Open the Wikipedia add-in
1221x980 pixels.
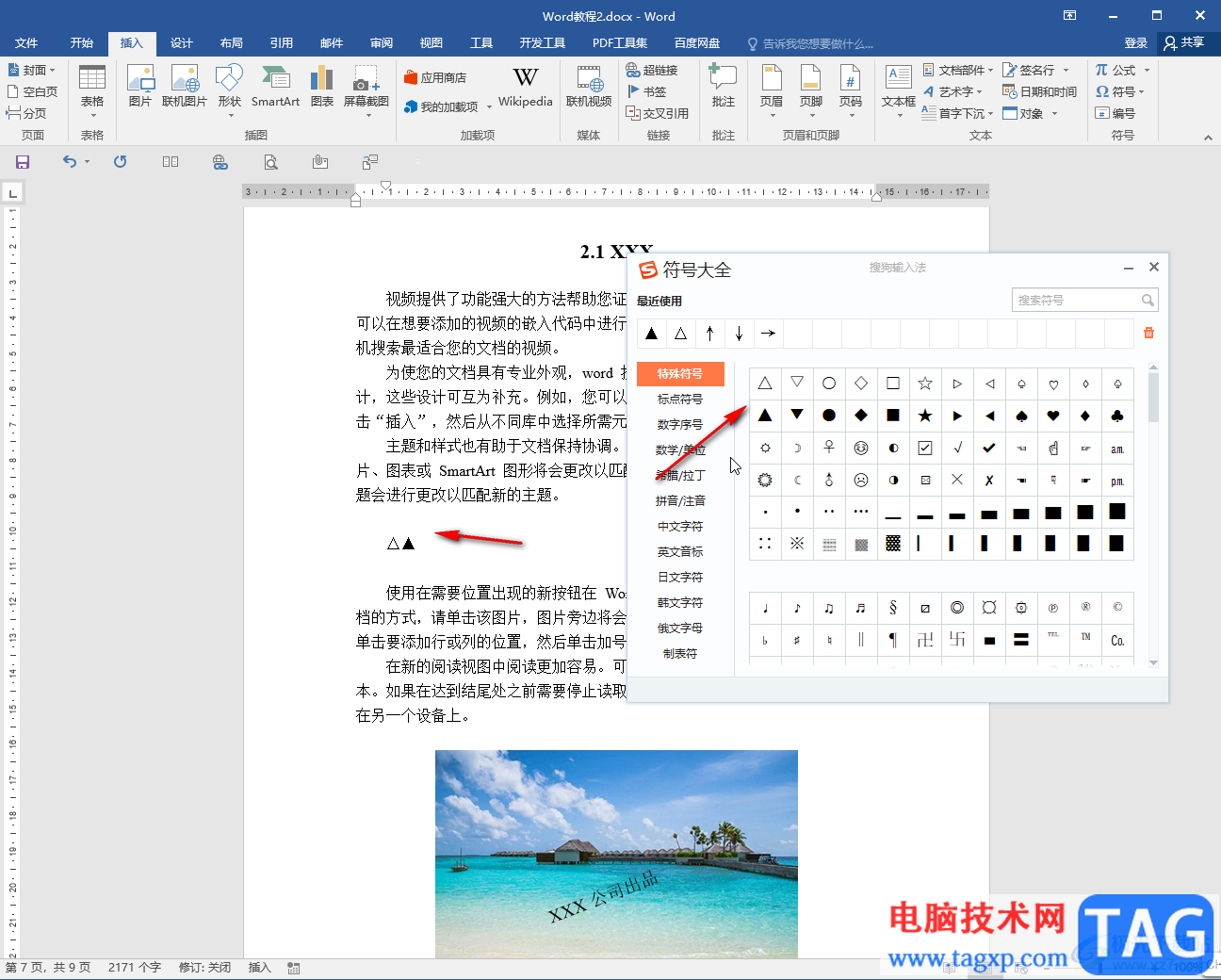pos(525,87)
